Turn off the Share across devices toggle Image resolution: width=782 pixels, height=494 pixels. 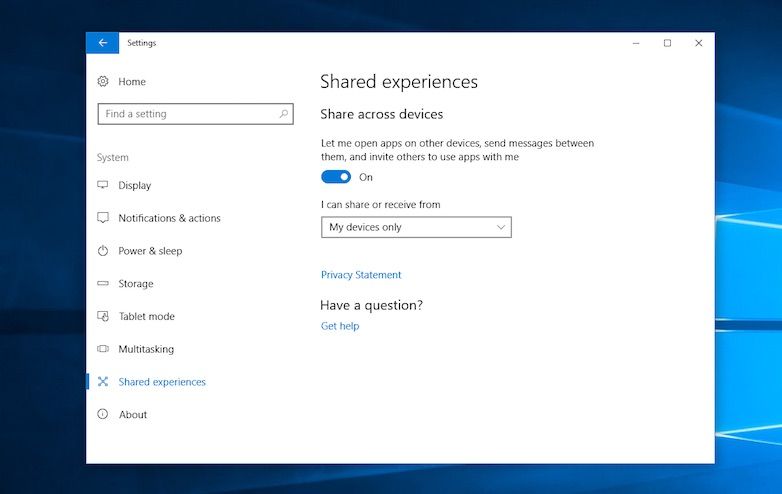click(336, 177)
